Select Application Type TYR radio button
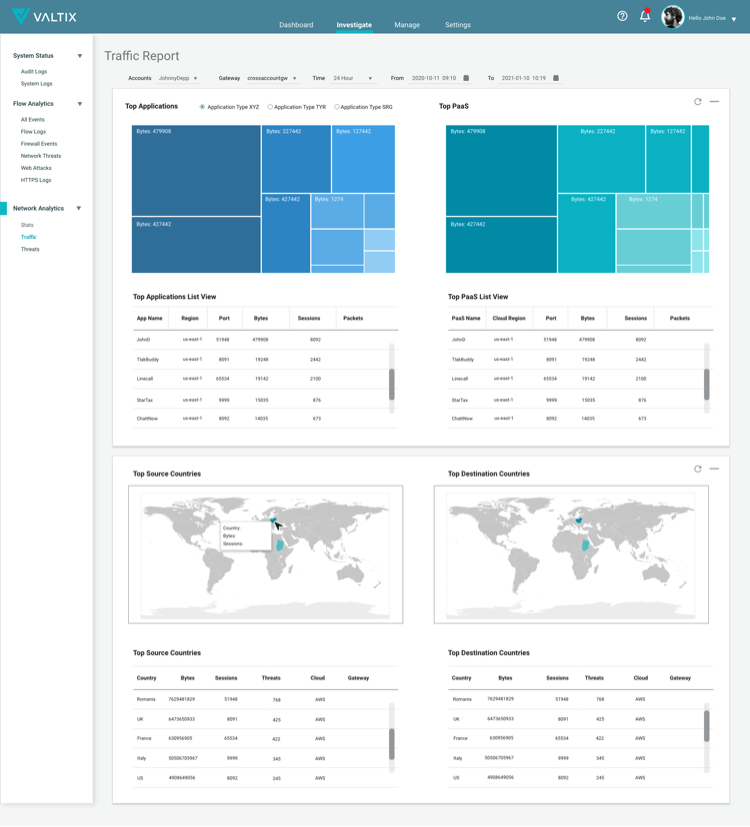Viewport: 750px width, 827px height. click(270, 107)
